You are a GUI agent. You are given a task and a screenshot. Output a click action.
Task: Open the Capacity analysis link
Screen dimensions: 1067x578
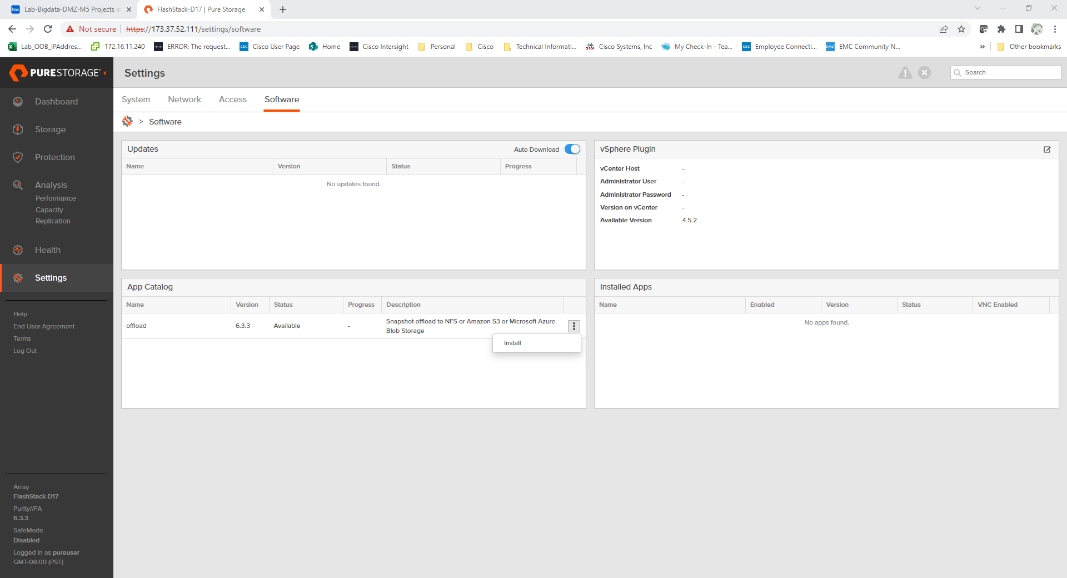pos(49,210)
